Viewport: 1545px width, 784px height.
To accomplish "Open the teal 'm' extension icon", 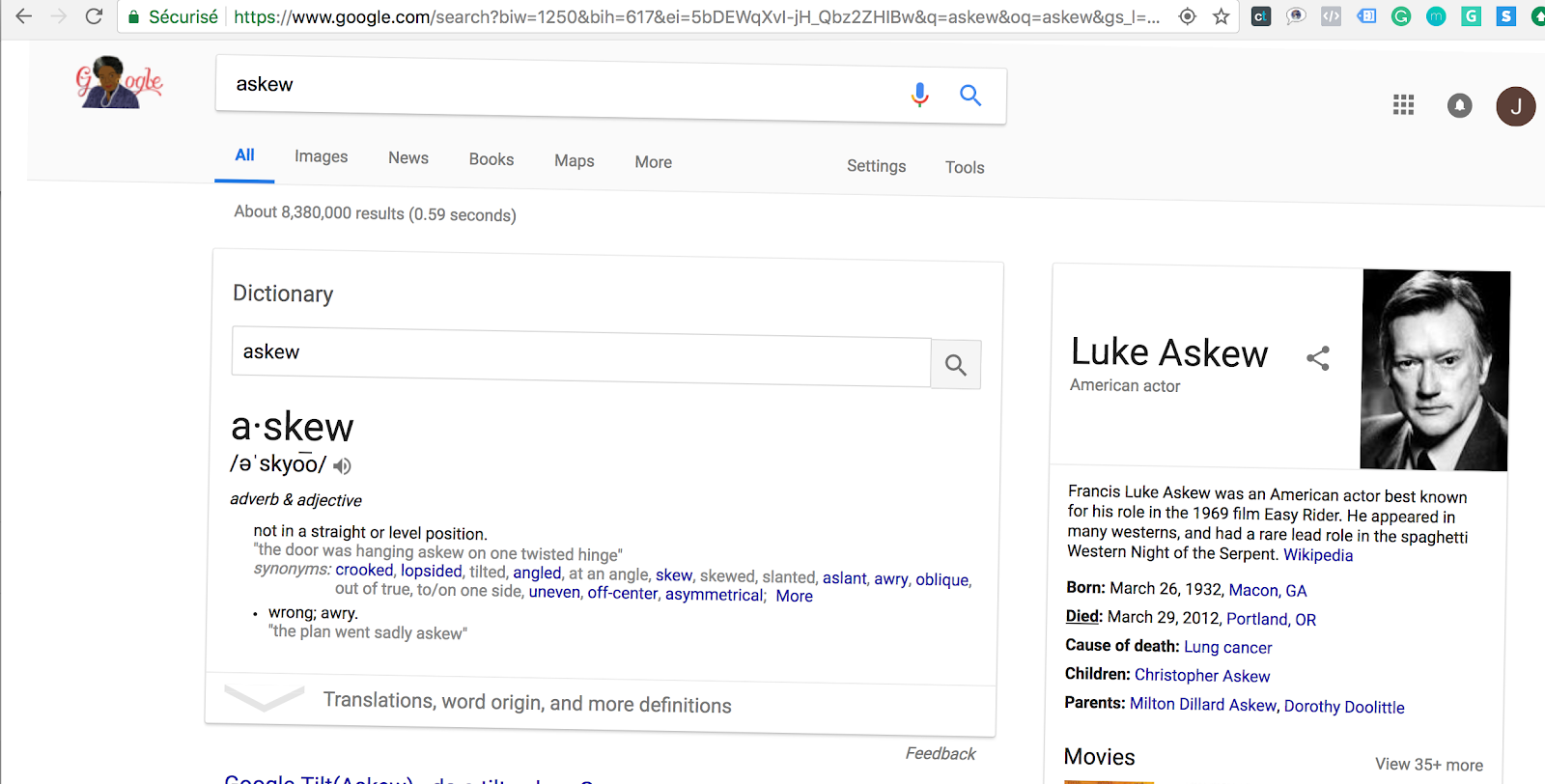I will point(1436,16).
